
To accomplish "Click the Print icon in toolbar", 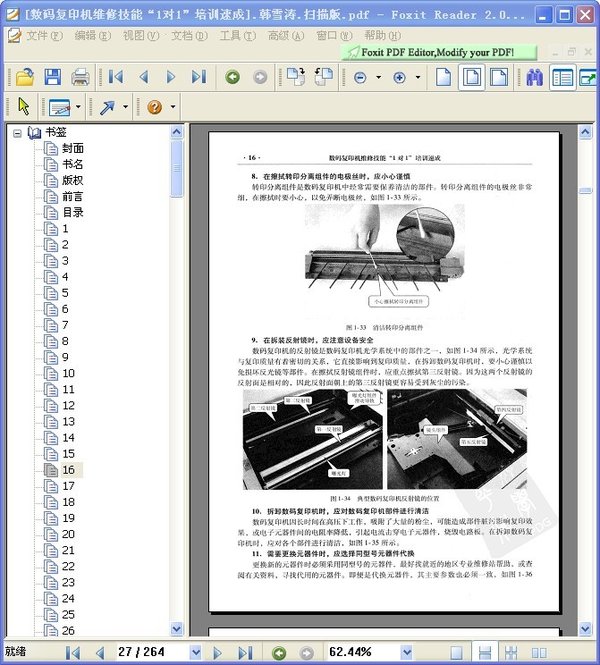I will click(80, 77).
